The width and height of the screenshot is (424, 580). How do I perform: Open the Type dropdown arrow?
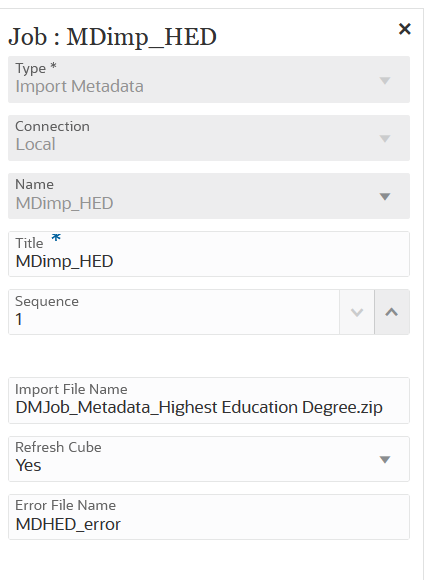tap(385, 80)
